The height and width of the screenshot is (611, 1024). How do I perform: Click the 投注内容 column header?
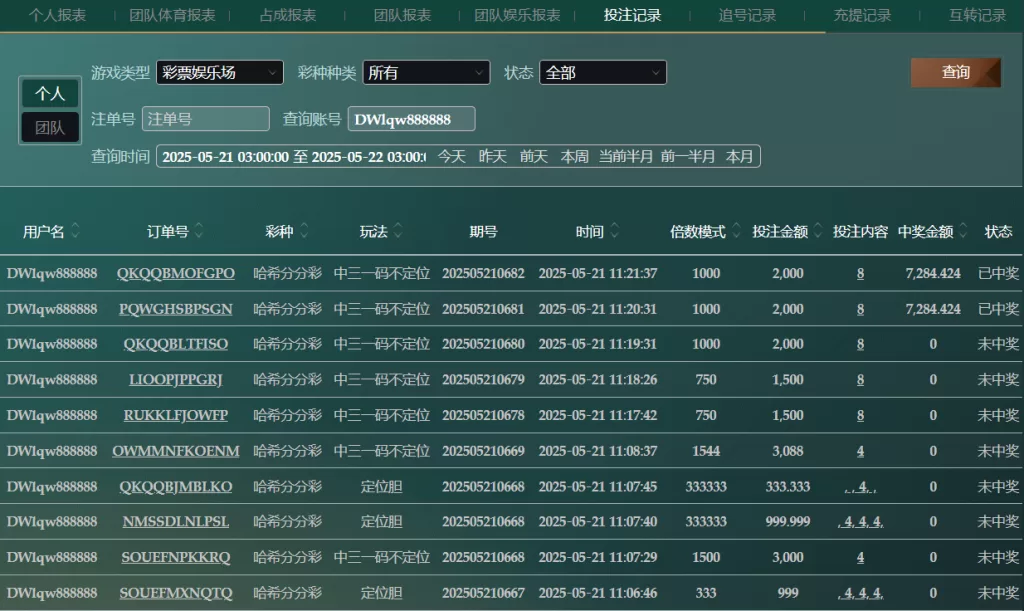860,231
